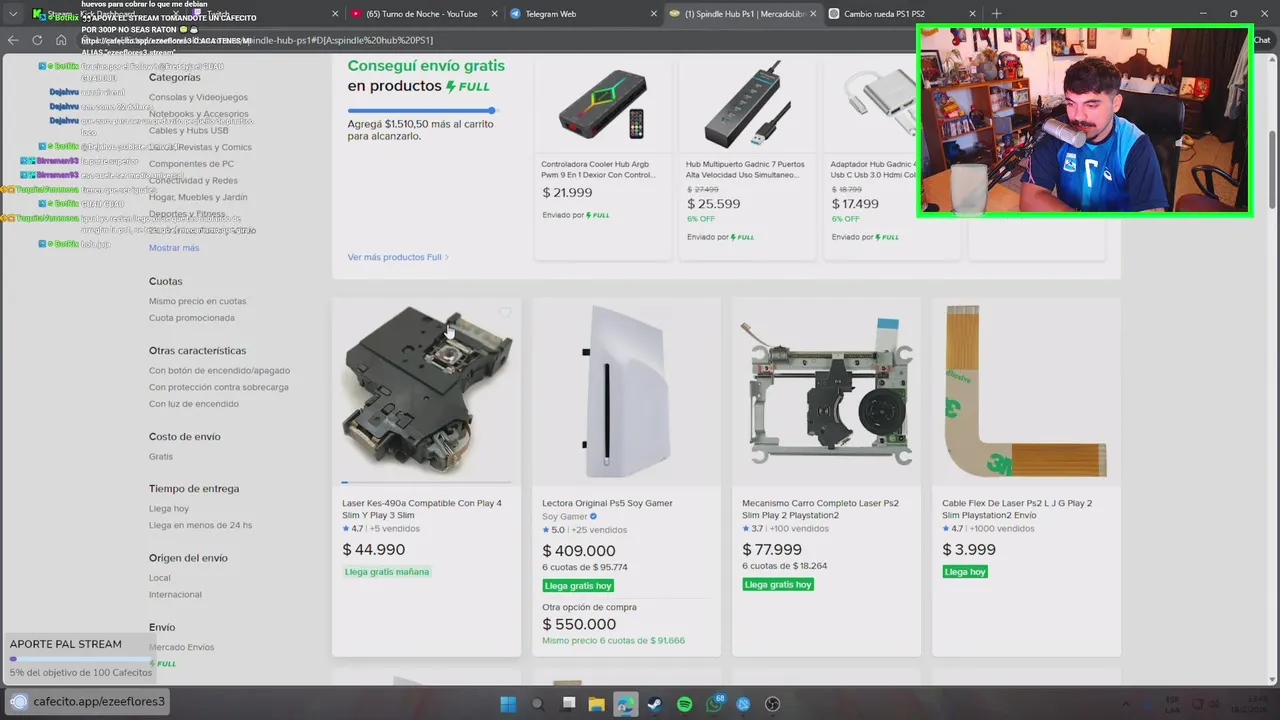The width and height of the screenshot is (1280, 720).
Task: Click the Aporte pal stream progress bar
Action: pos(80,659)
